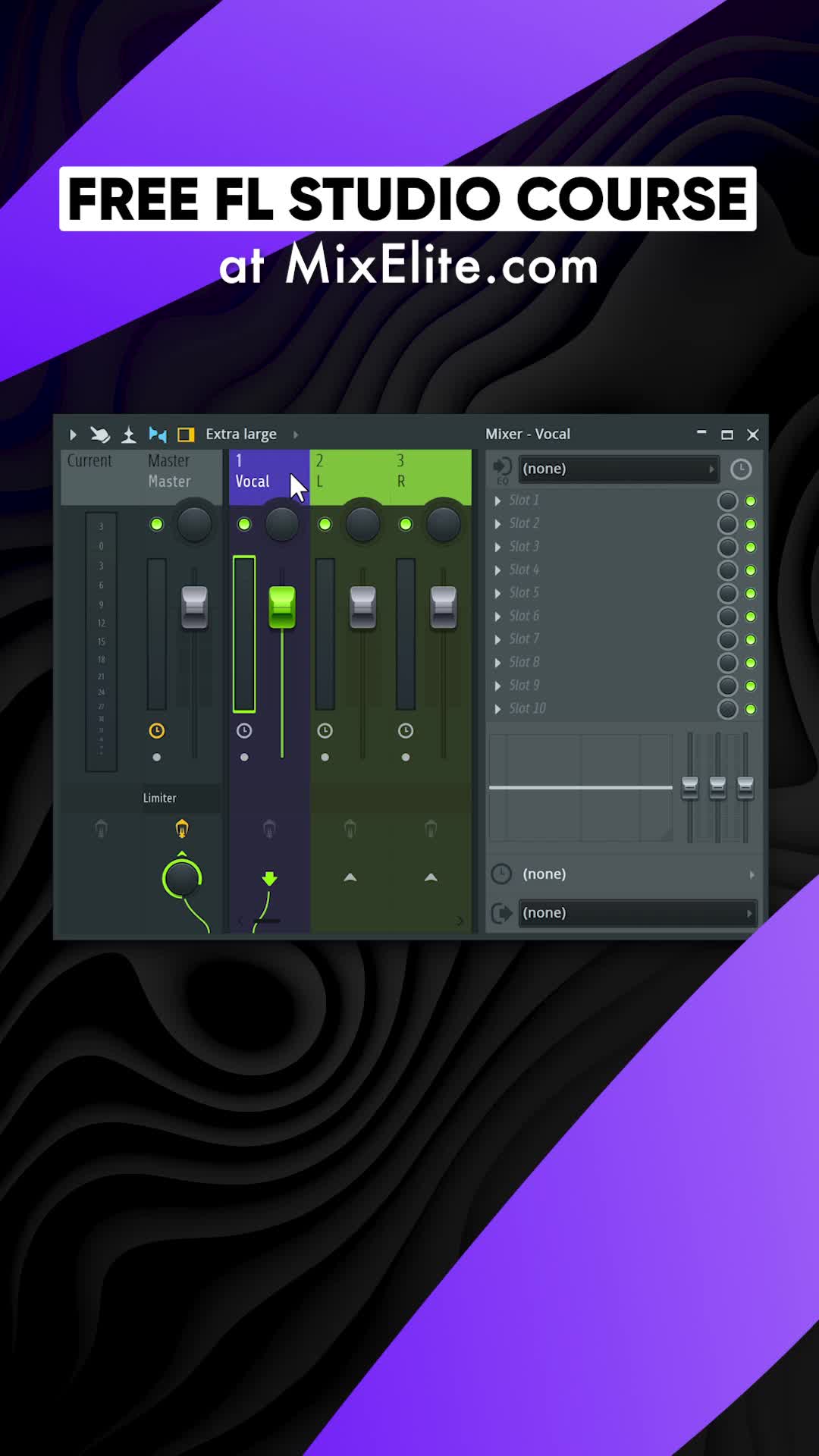The height and width of the screenshot is (1456, 819).
Task: Select mixer track 1 Vocal header
Action: coord(268,477)
